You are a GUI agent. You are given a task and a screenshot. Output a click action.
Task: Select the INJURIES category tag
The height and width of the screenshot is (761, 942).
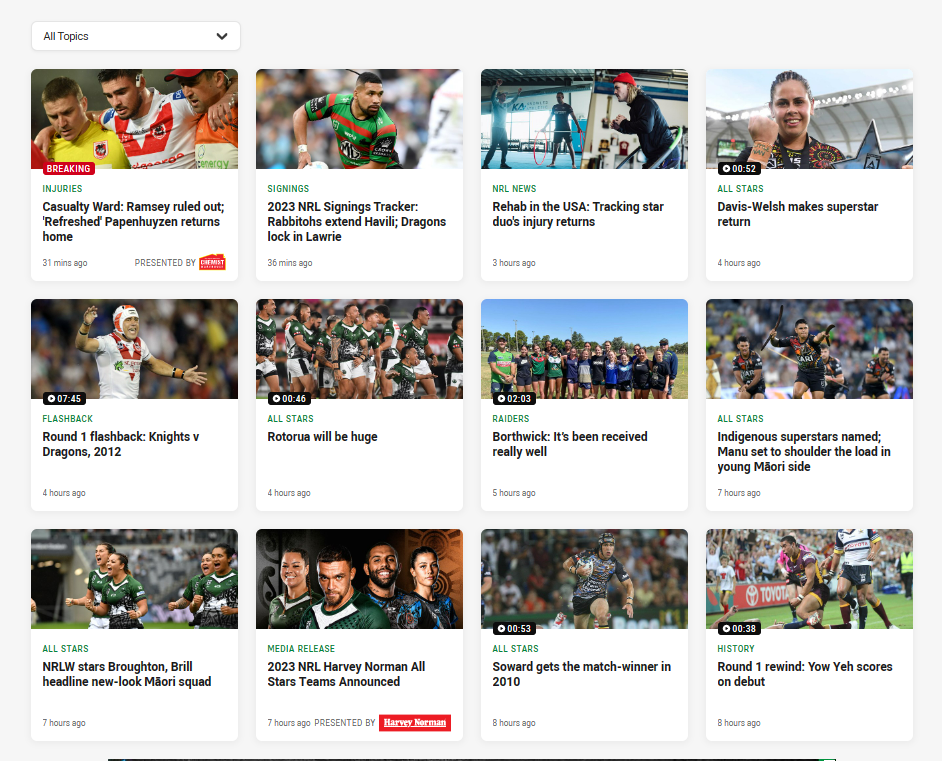click(x=62, y=188)
